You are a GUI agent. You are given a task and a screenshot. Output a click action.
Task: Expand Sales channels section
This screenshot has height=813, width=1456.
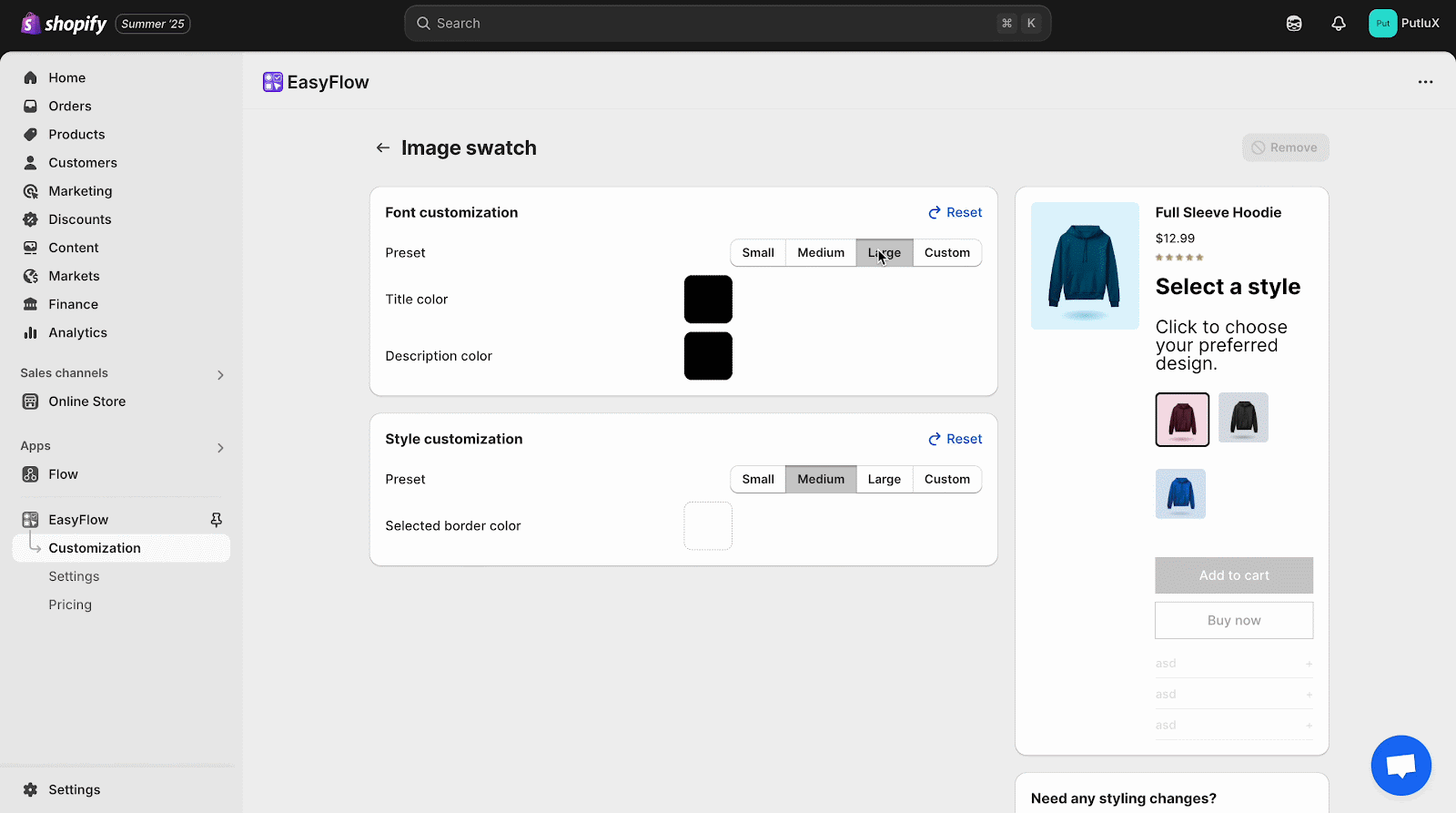(220, 375)
